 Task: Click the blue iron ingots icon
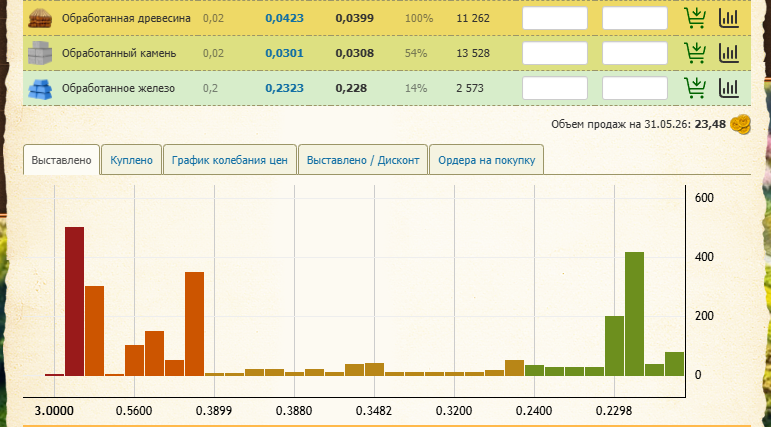pos(40,89)
